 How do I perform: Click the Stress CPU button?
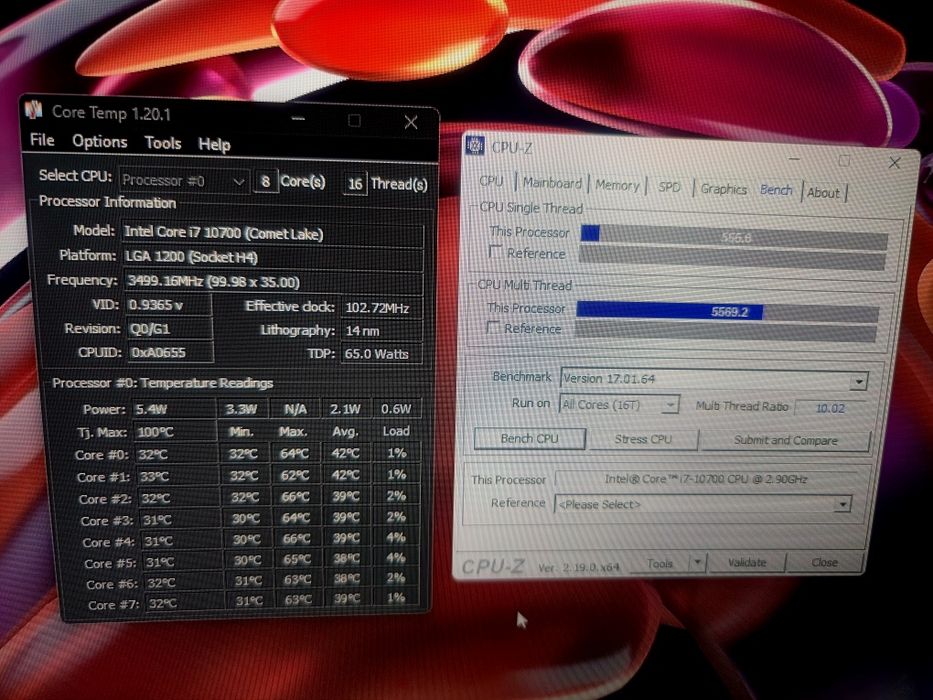coord(643,439)
